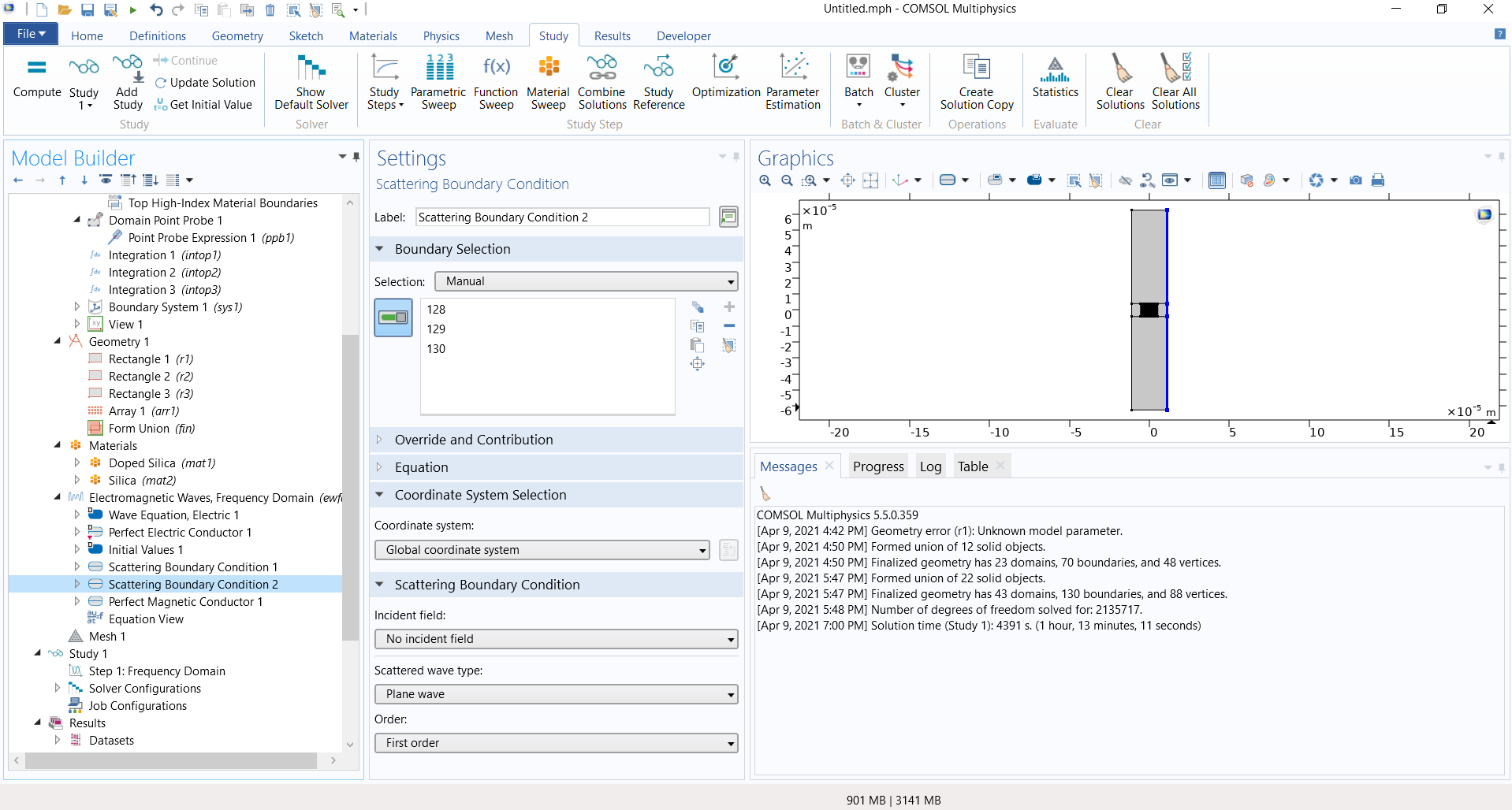Open Order First order dropdown
This screenshot has height=810, width=1512.
click(x=557, y=743)
